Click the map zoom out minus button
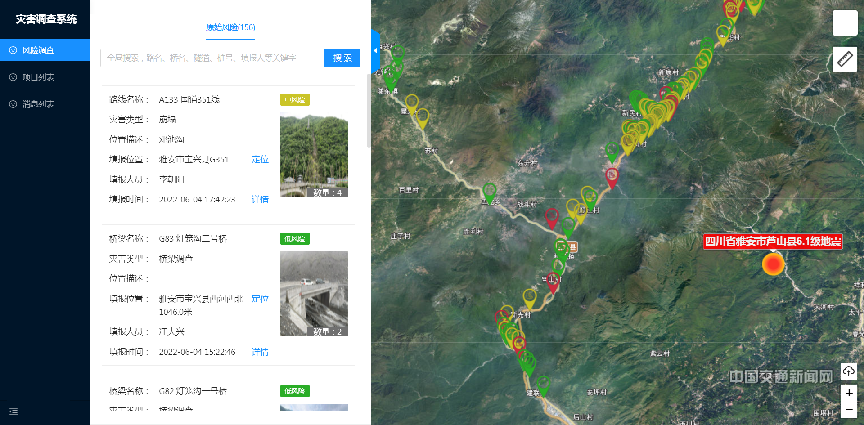Screen dimensions: 864x425 coord(849,410)
